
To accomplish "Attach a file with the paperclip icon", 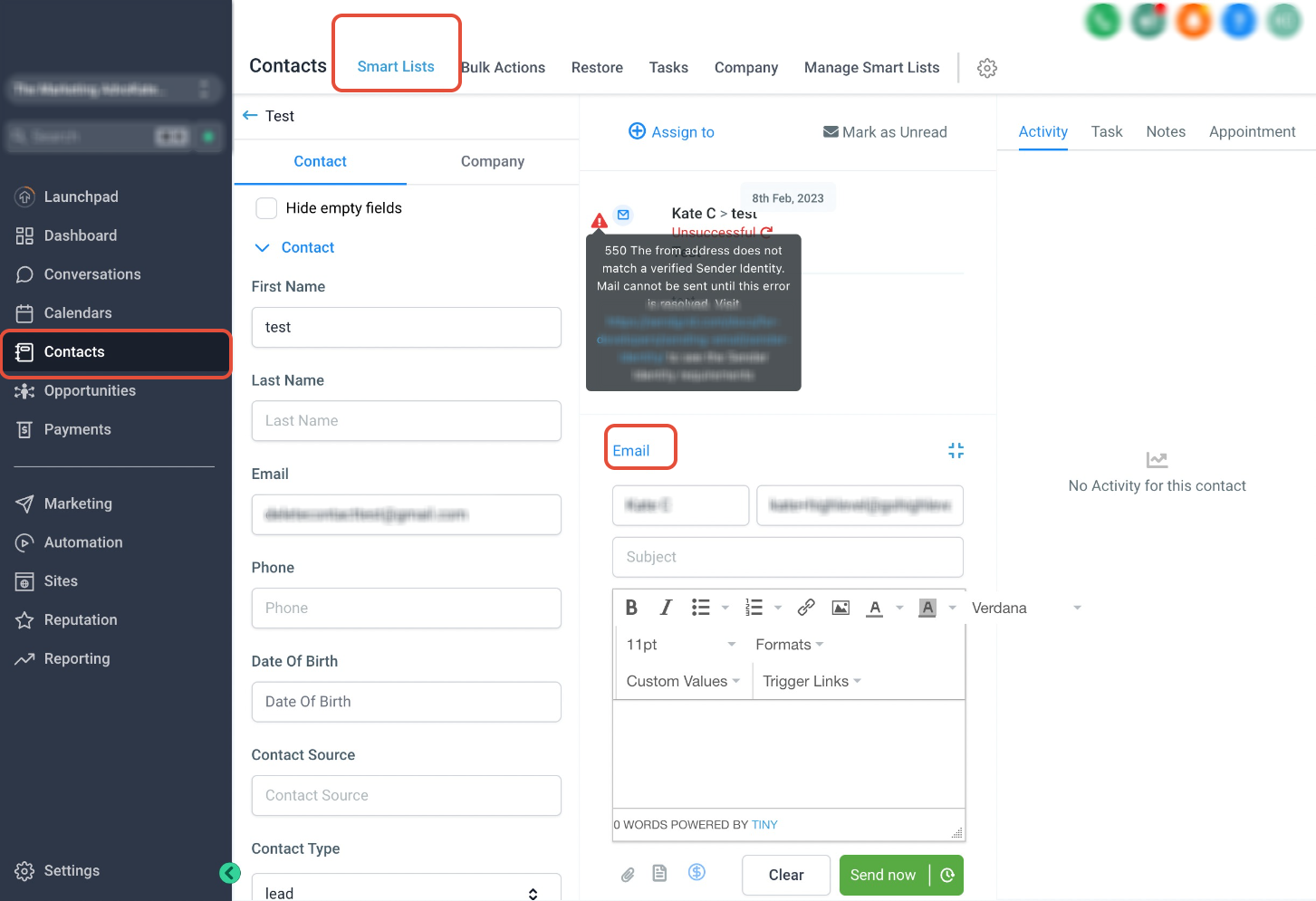I will click(x=628, y=874).
